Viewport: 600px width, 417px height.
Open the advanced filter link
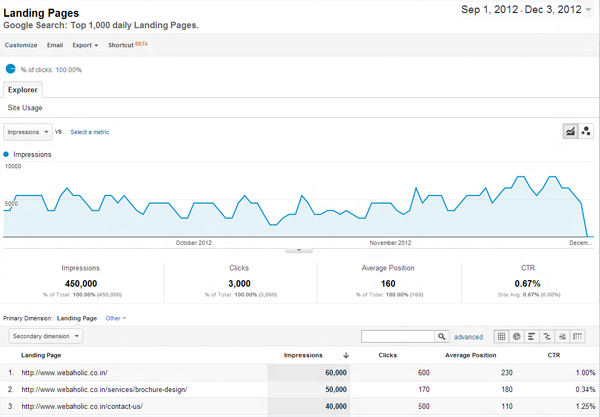[468, 337]
